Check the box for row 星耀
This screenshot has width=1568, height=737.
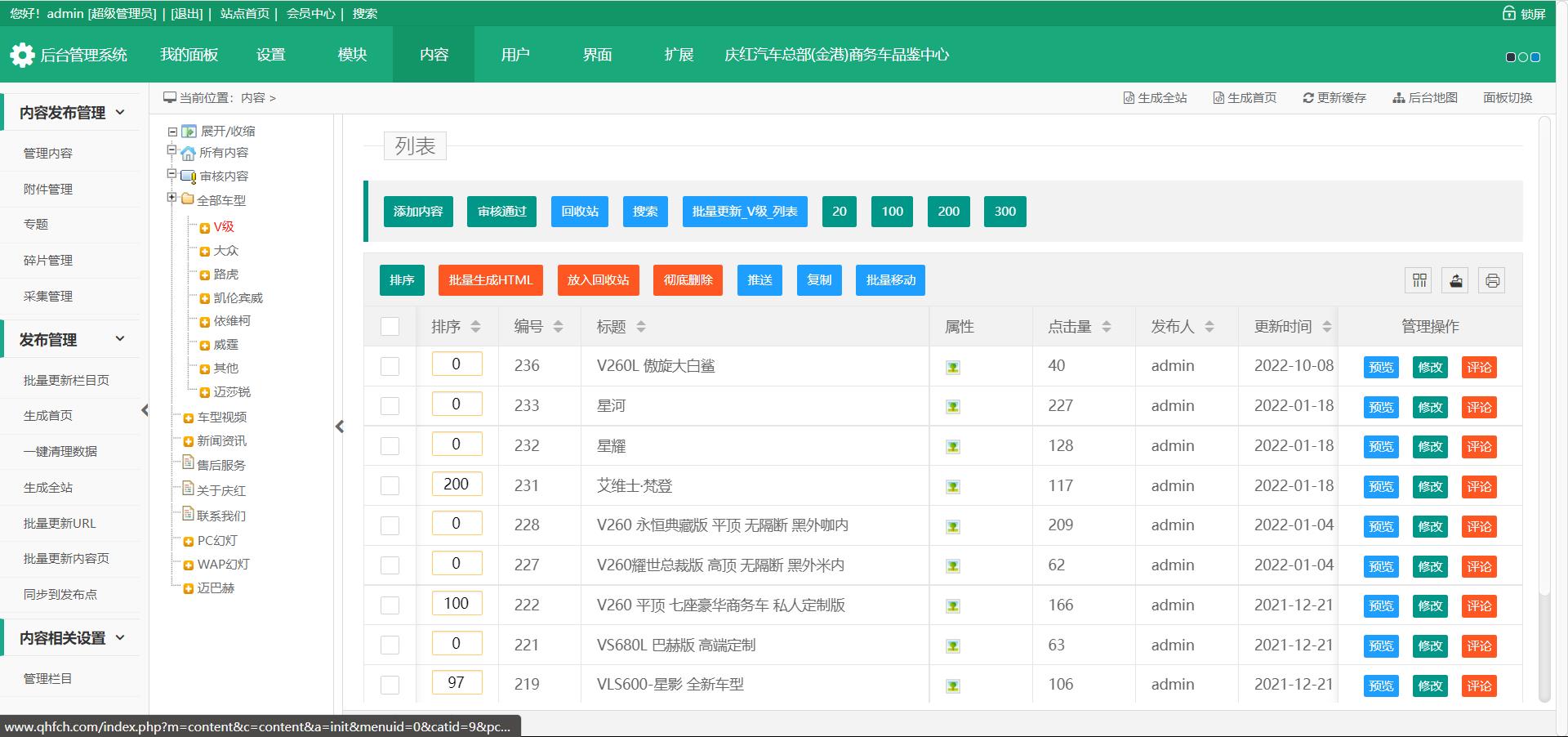(x=390, y=446)
